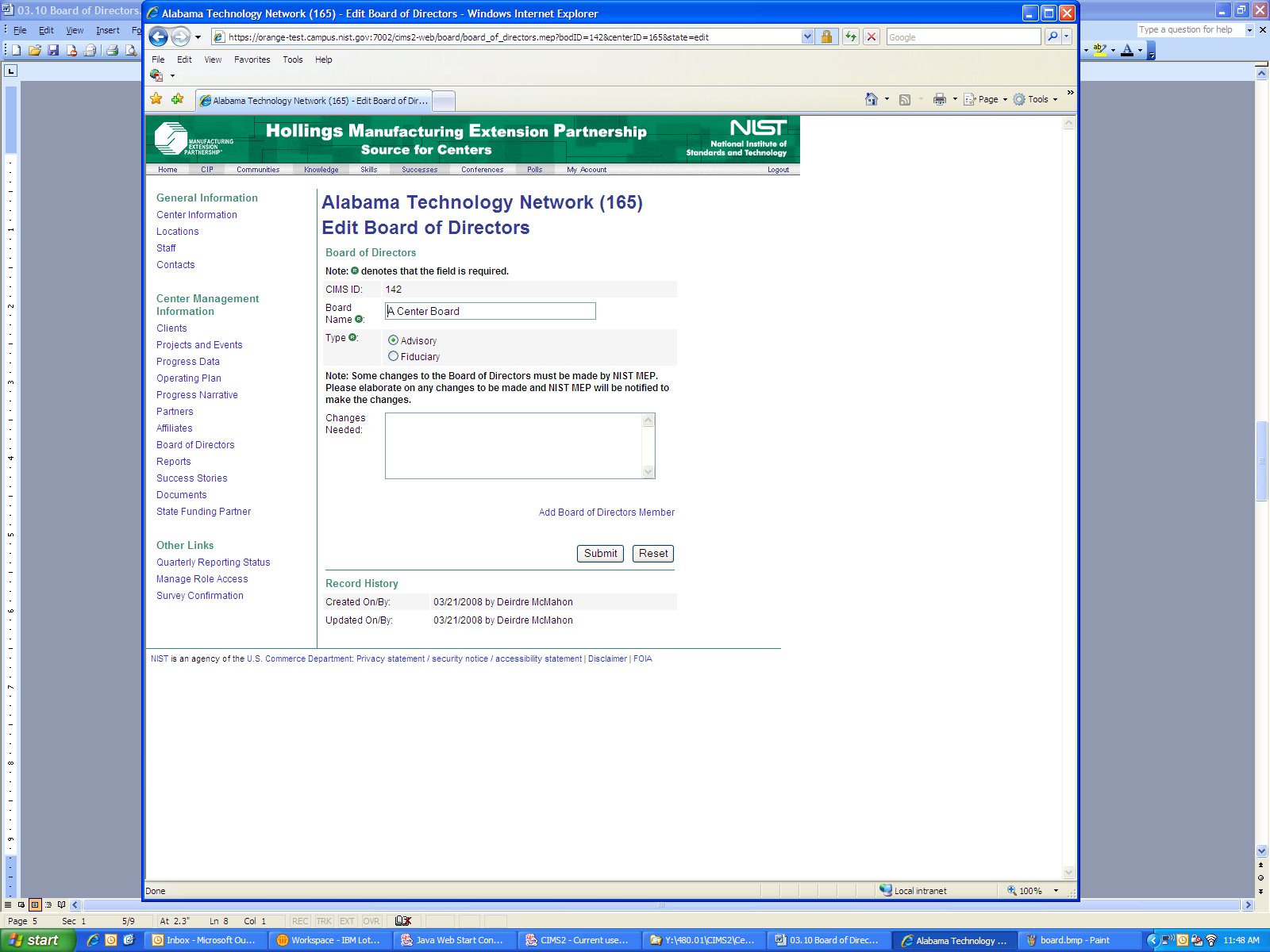The width and height of the screenshot is (1270, 952).
Task: Open the Favorites menu in Internet Explorer
Action: [252, 59]
